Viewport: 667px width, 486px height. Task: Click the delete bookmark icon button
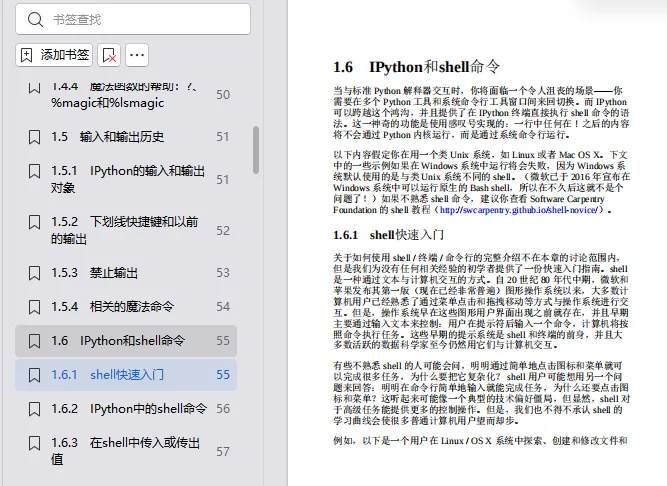[109, 55]
